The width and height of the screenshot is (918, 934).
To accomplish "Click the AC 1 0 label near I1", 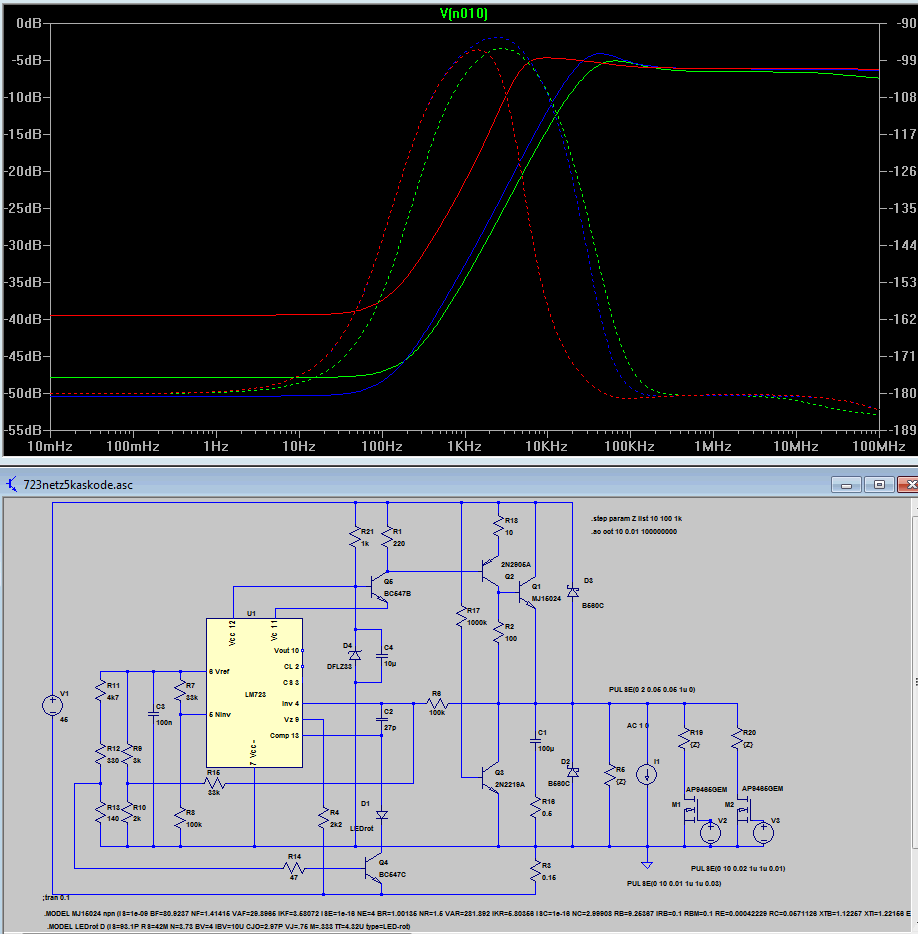I will tap(637, 726).
